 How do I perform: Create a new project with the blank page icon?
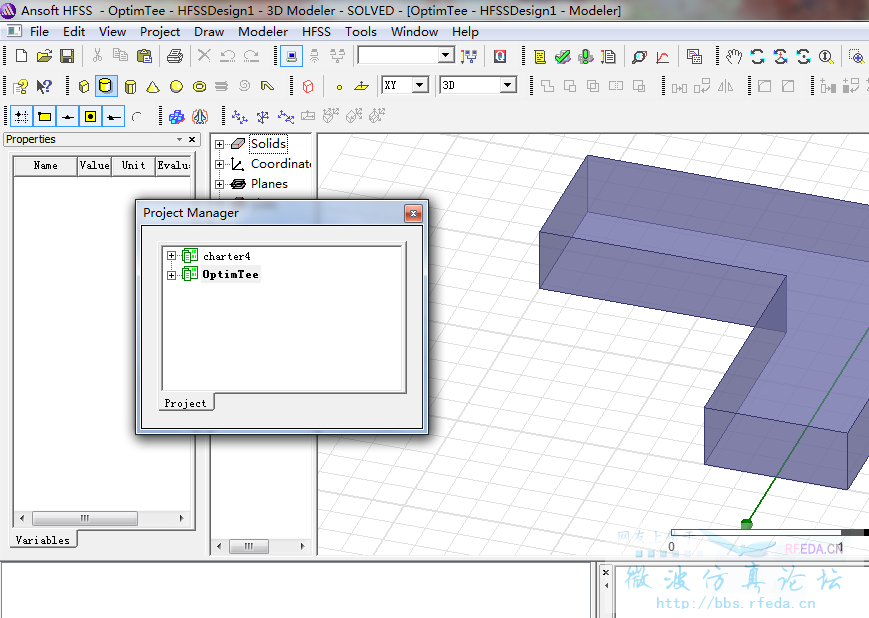click(21, 56)
